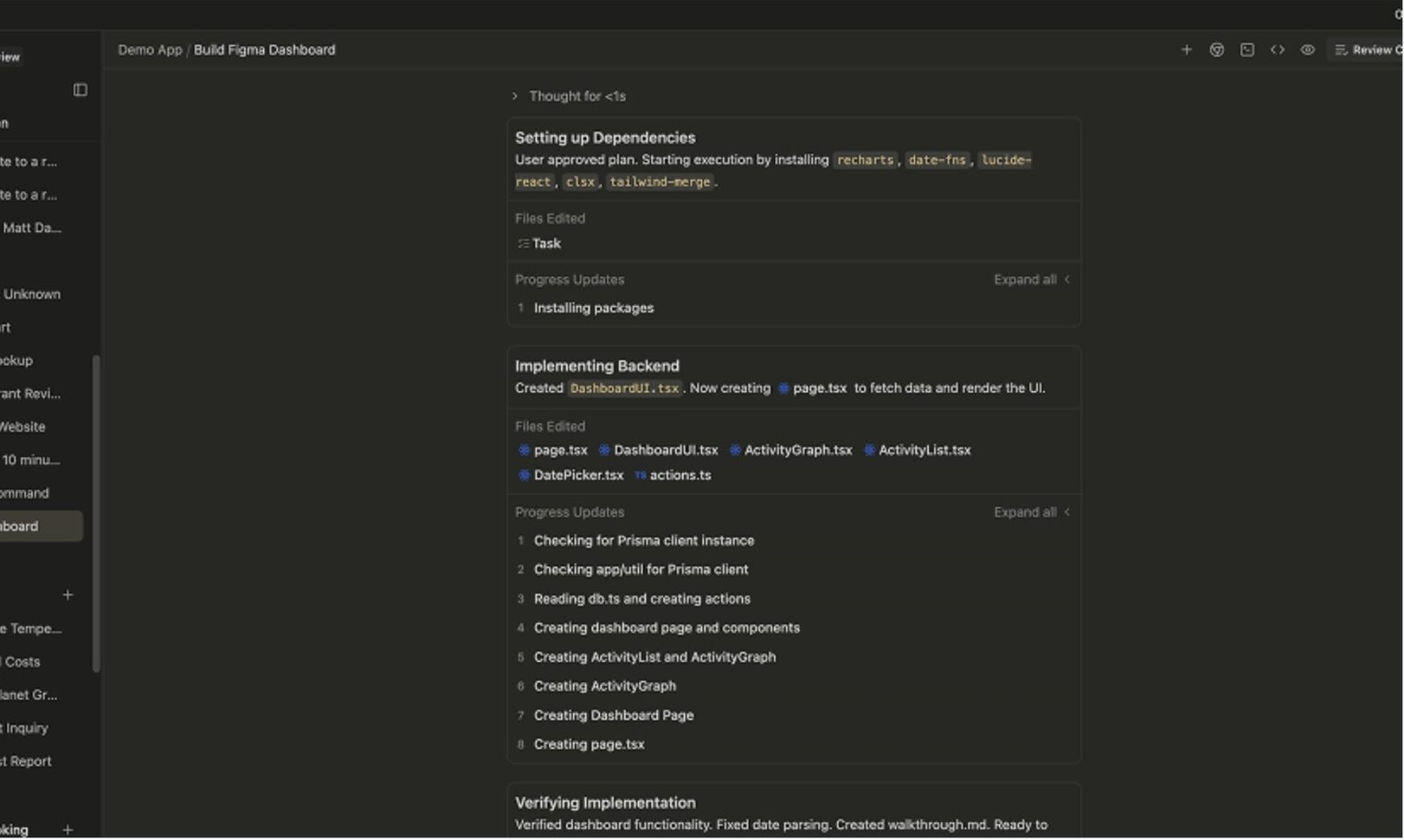Toggle the sidebar collapse icon
Screen dimensions: 1404x840
point(80,90)
